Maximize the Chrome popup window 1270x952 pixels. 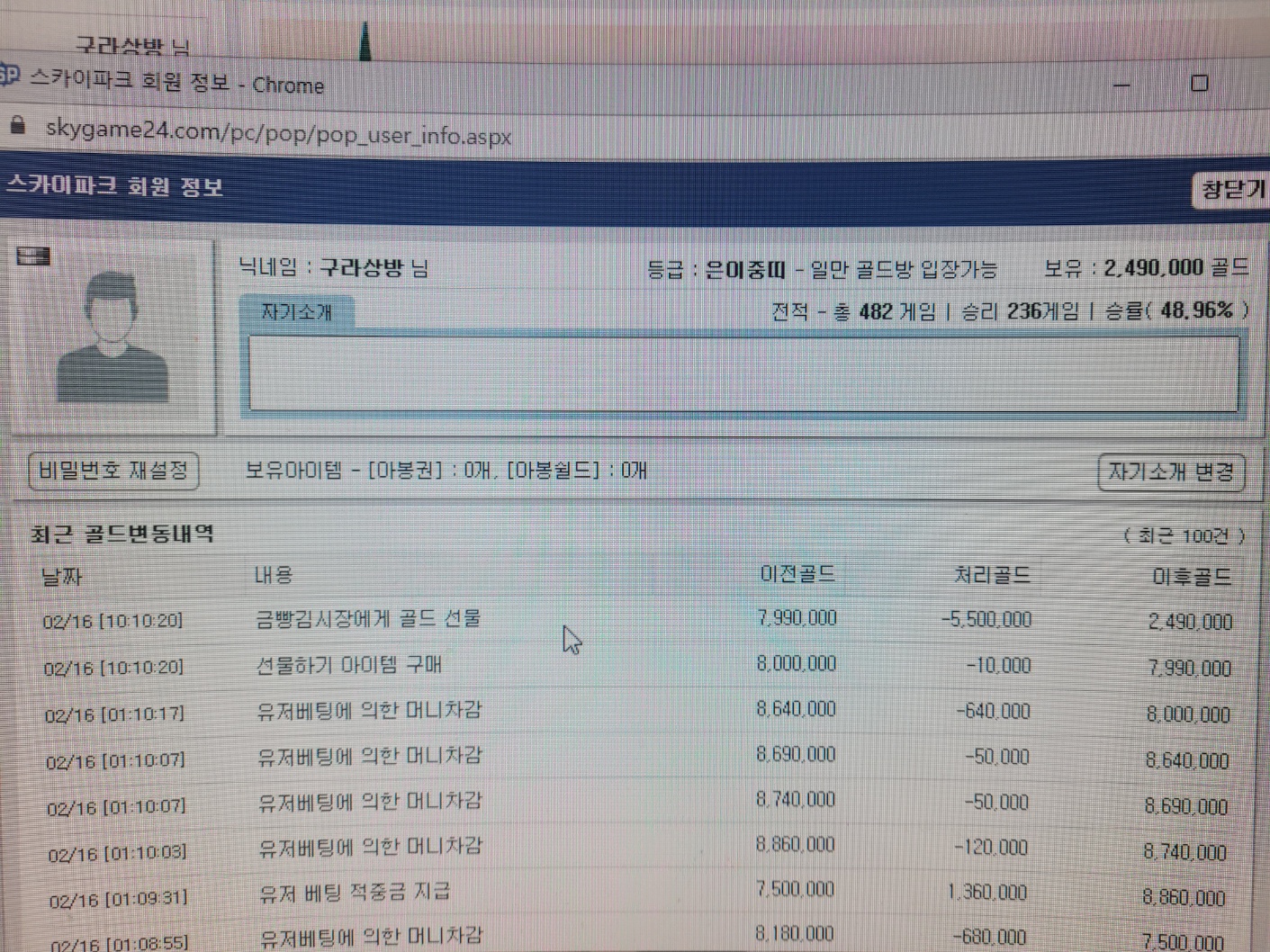click(x=1199, y=83)
